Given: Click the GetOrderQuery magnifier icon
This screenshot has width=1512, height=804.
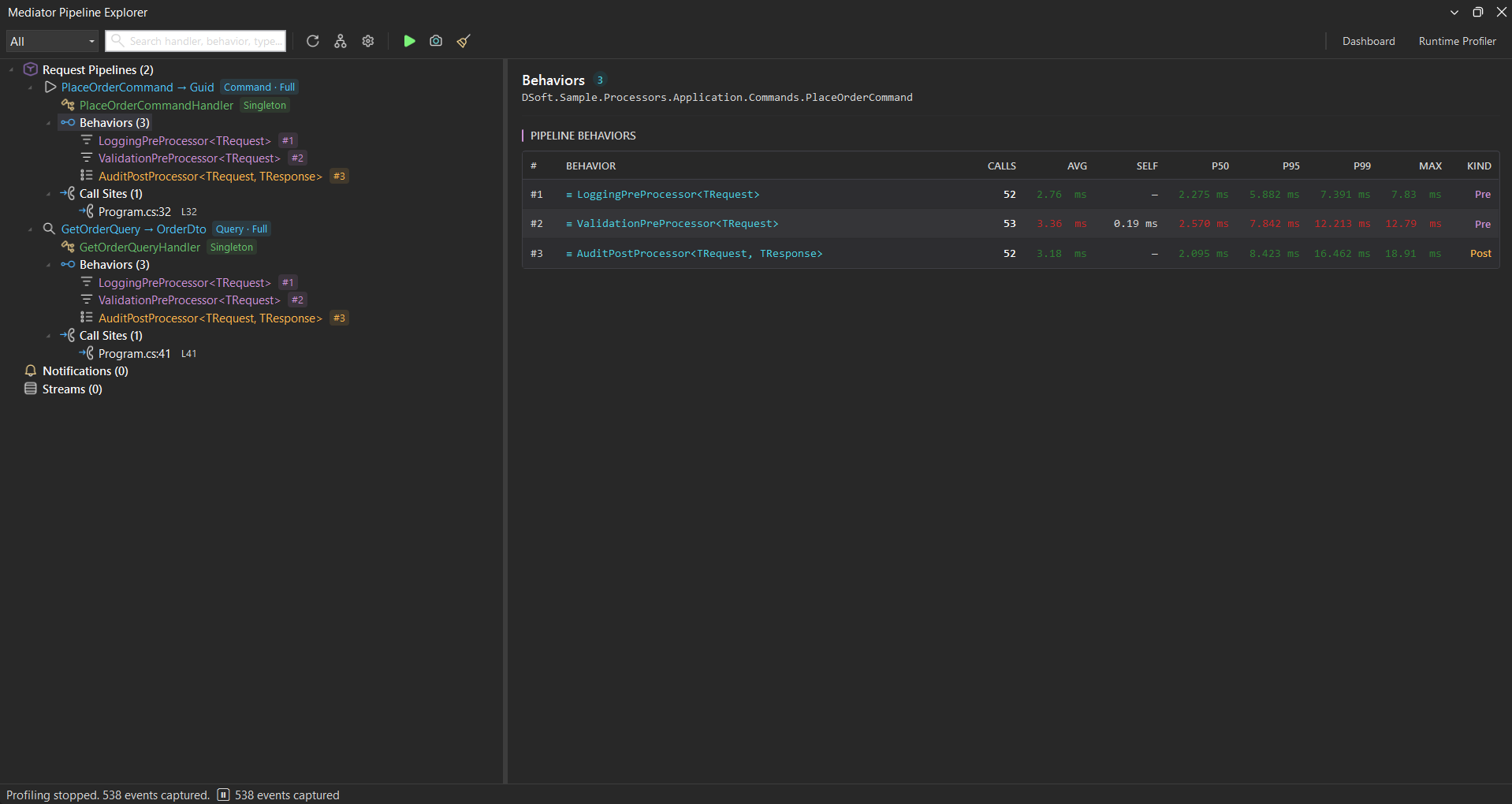Looking at the screenshot, I should click(49, 229).
